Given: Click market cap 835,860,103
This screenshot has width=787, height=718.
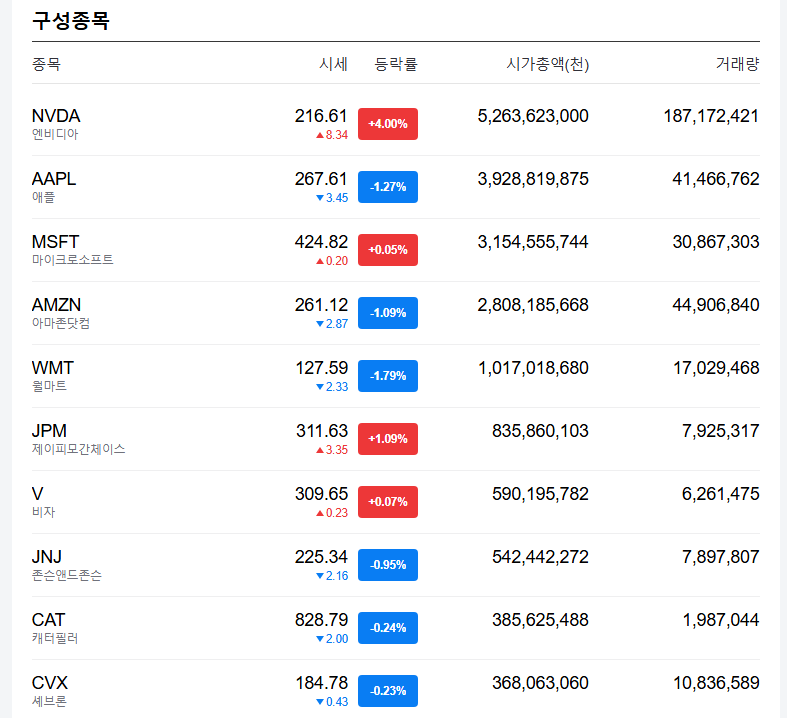Looking at the screenshot, I should [x=541, y=431].
